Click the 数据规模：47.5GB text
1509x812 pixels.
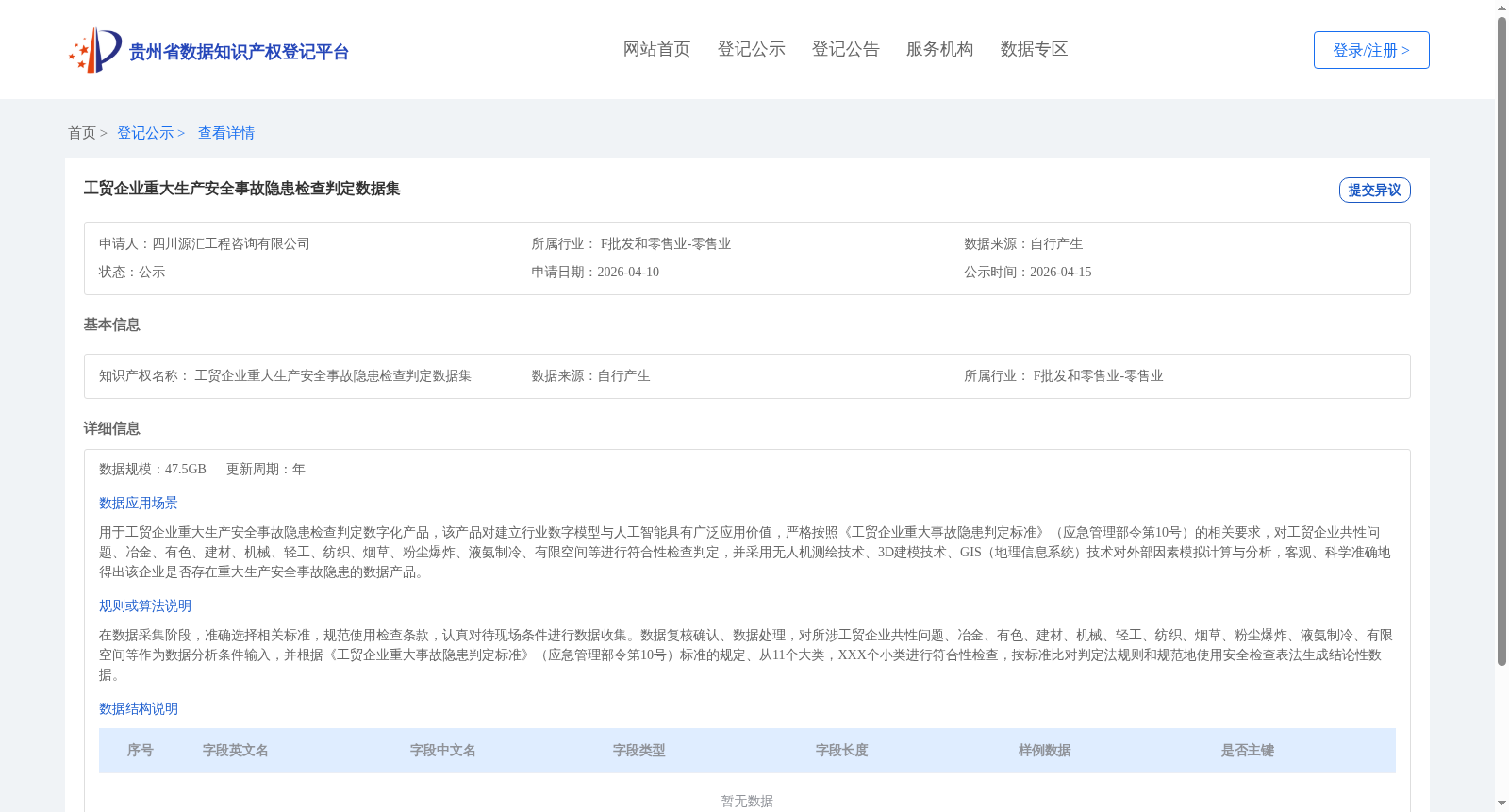(x=153, y=469)
